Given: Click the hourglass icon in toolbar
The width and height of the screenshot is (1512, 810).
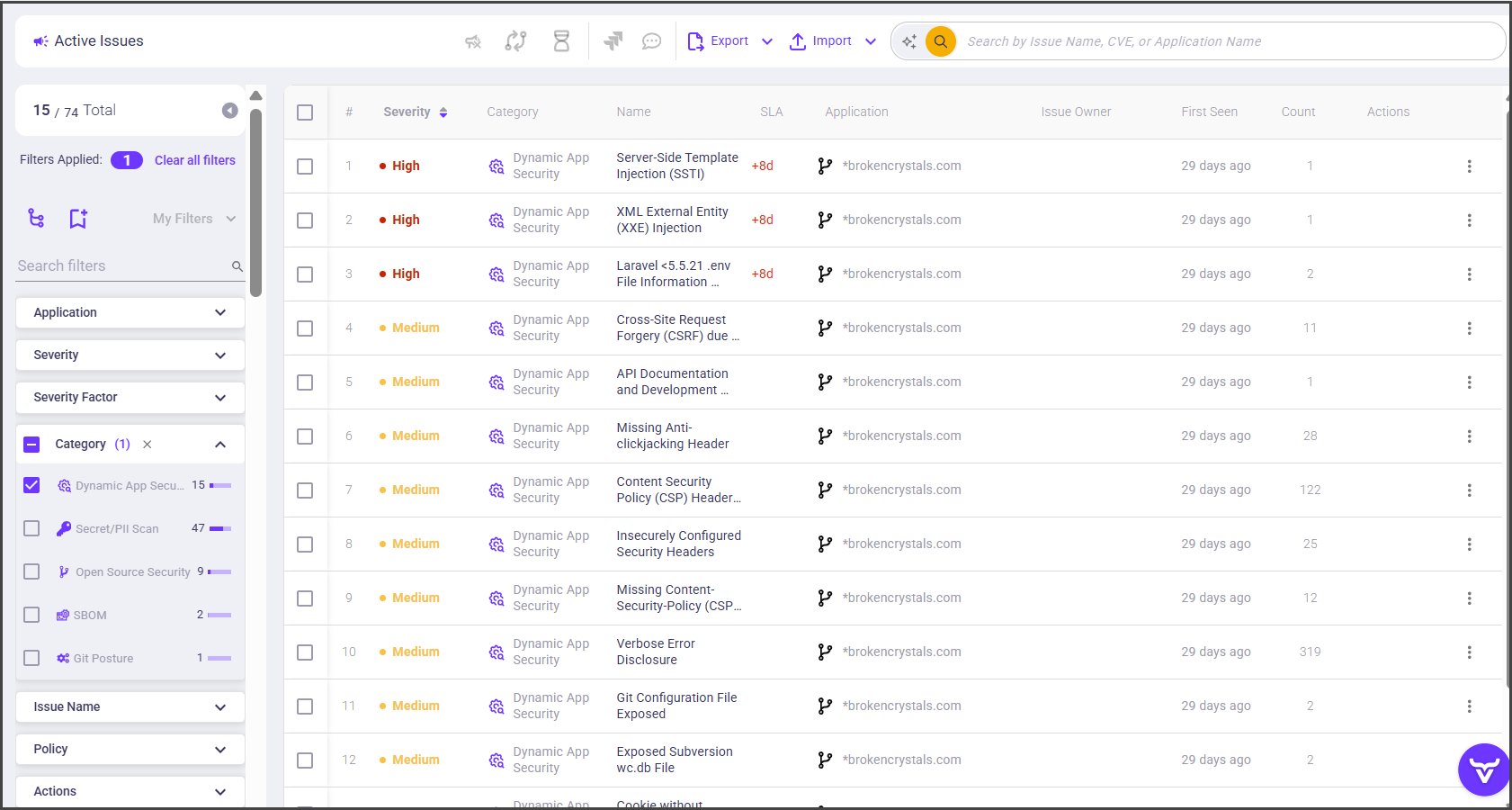Looking at the screenshot, I should pyautogui.click(x=561, y=41).
